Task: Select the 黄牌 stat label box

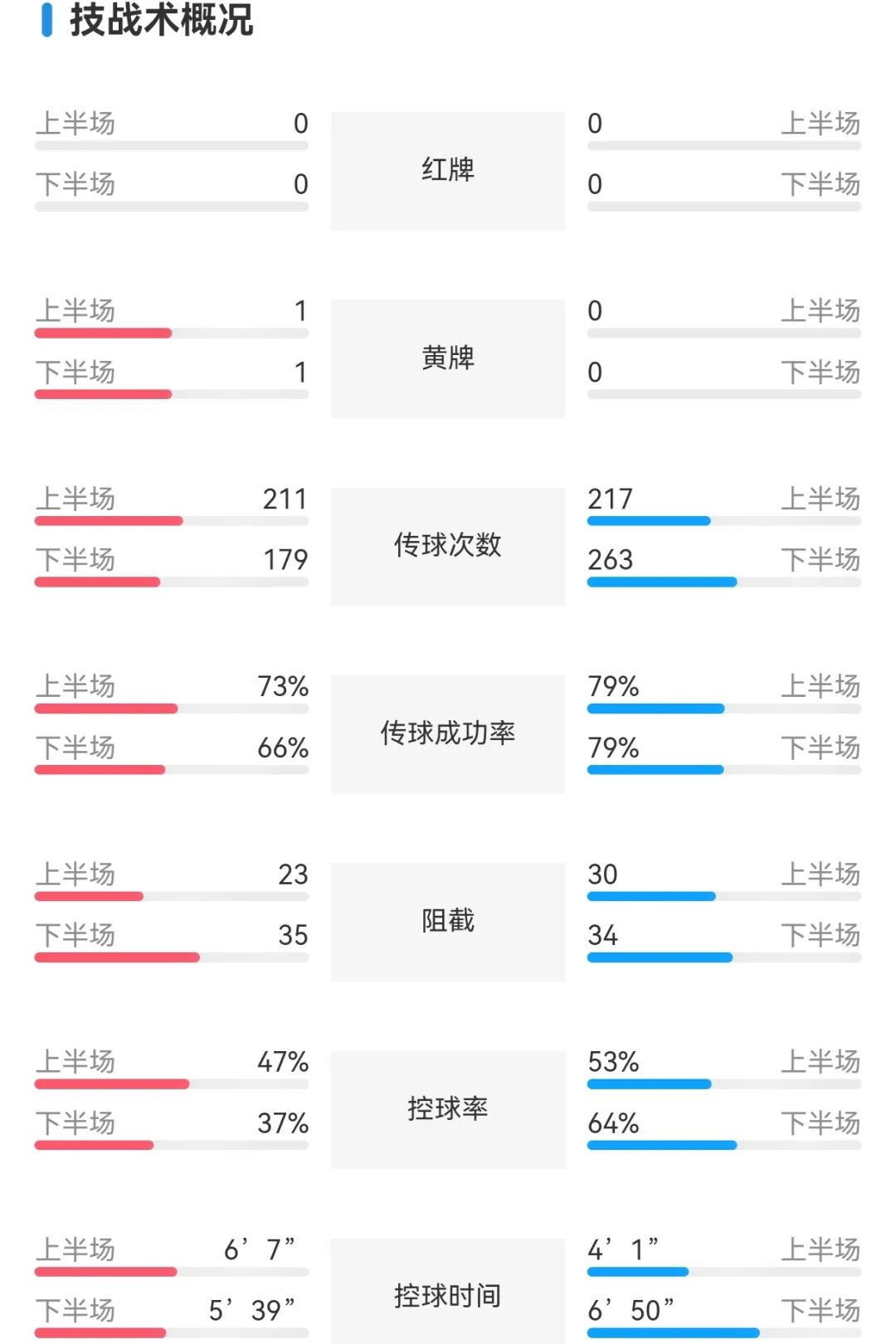Action: (x=448, y=358)
